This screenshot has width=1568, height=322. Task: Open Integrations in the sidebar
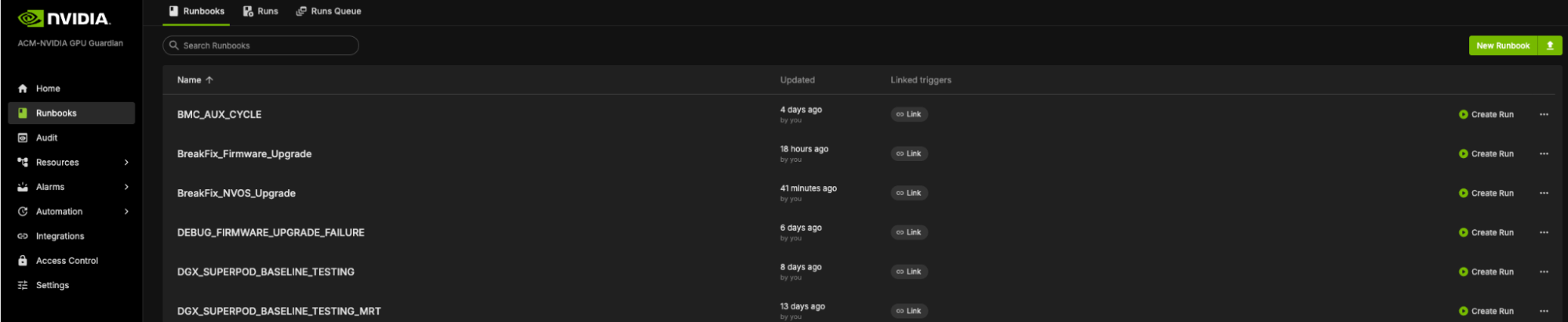pos(60,236)
